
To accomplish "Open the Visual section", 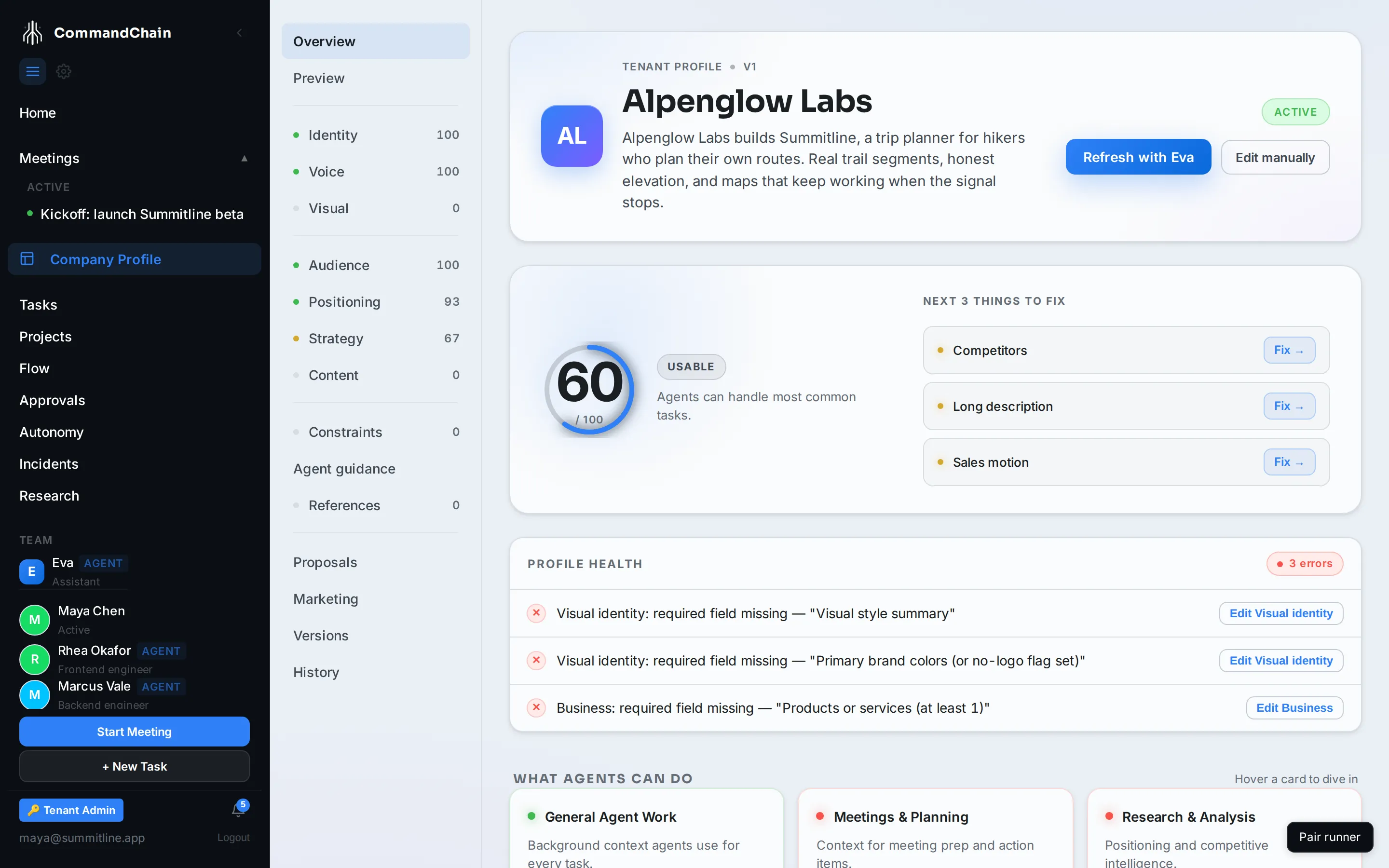I will (x=375, y=208).
